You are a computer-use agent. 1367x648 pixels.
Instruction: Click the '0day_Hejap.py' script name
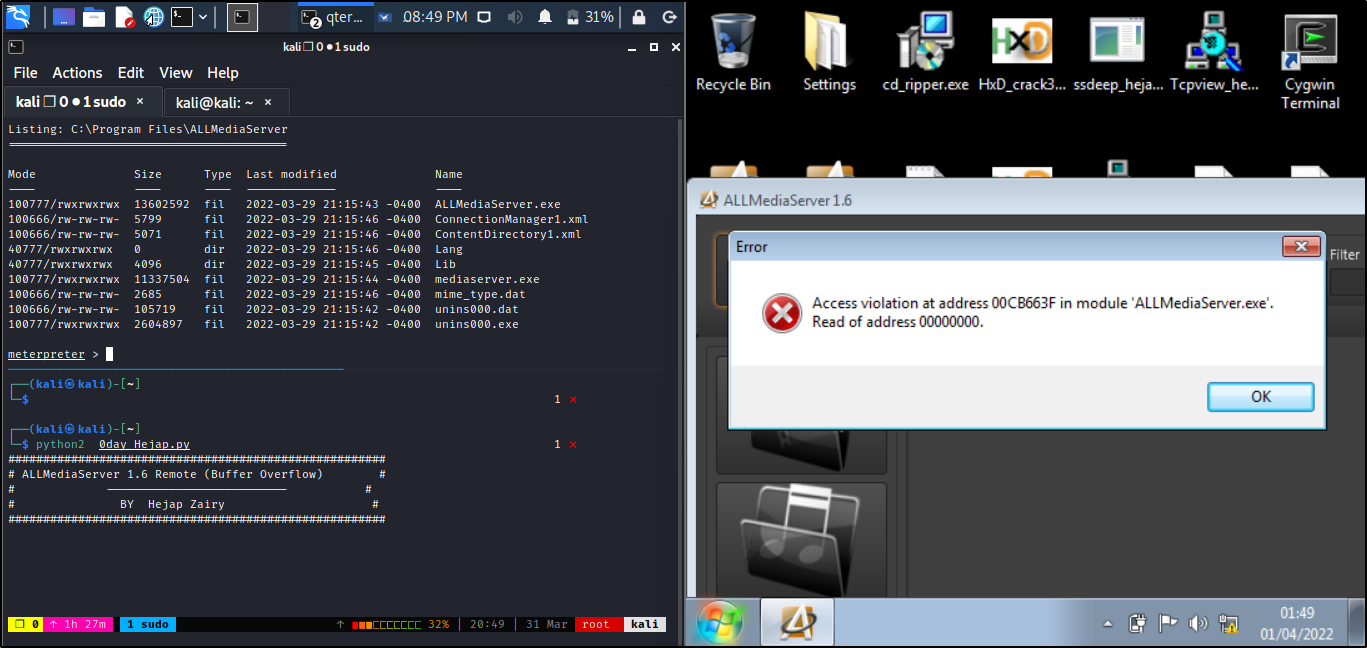[144, 444]
